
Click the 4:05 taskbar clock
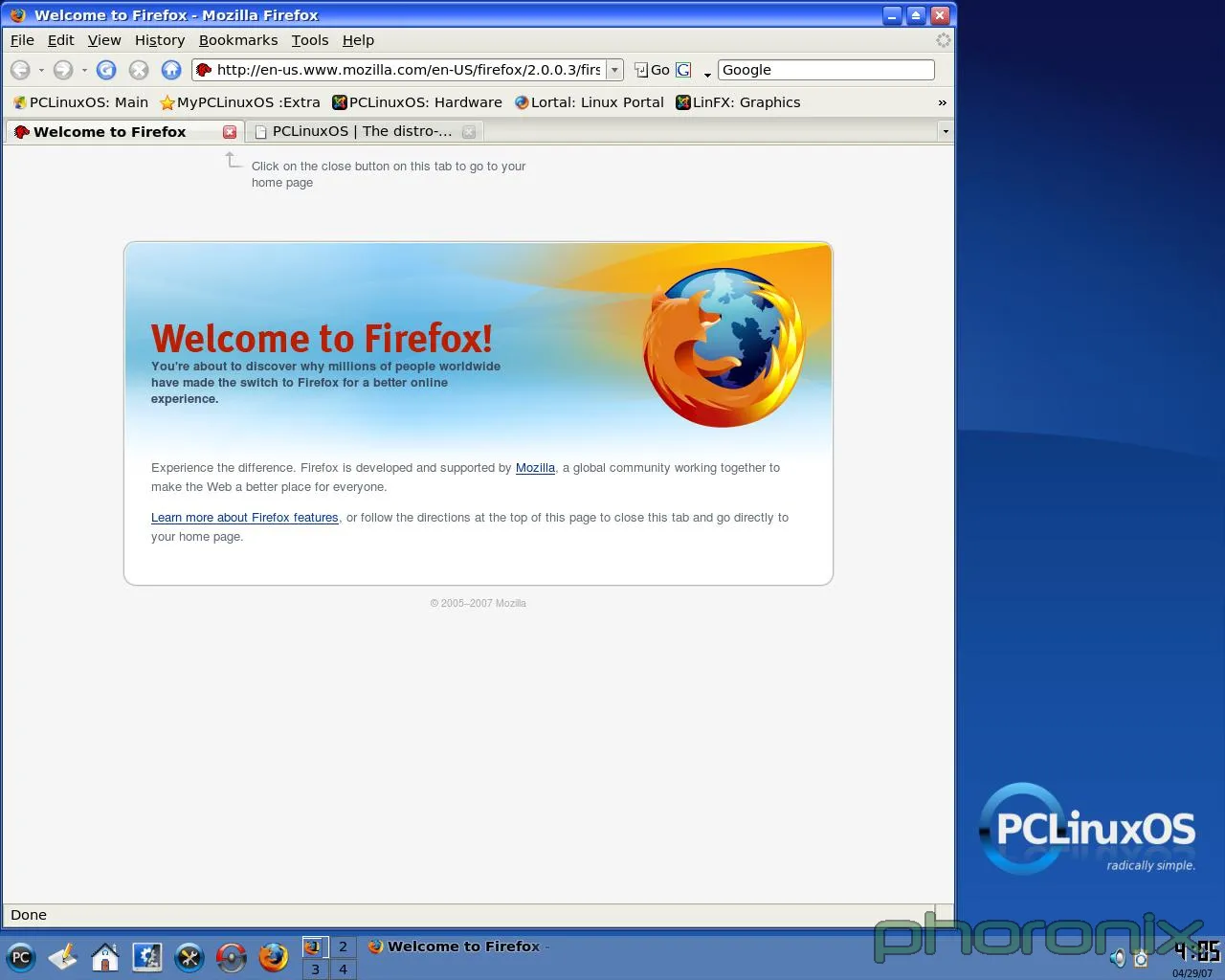pos(1197,951)
